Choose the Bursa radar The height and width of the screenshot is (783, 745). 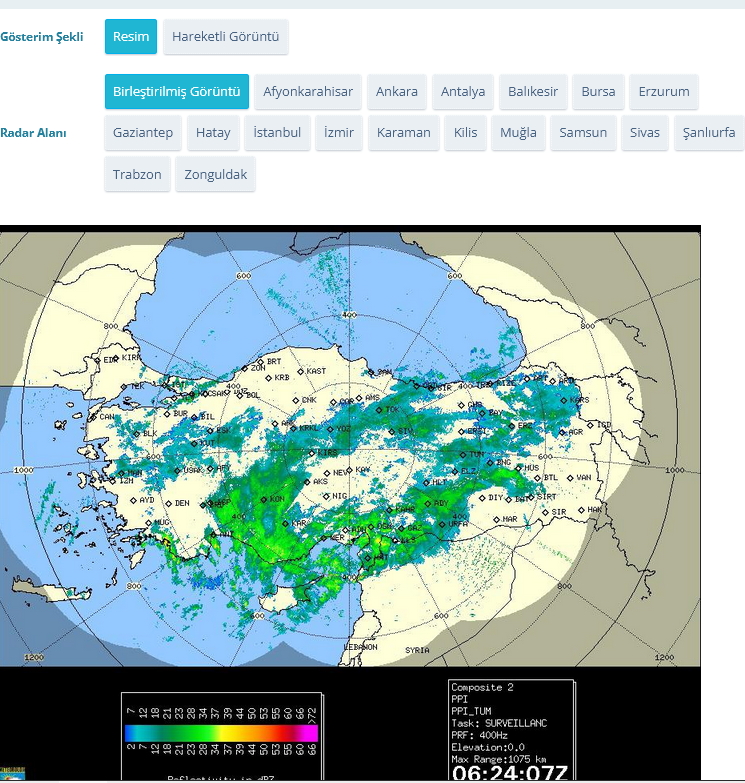pos(598,91)
